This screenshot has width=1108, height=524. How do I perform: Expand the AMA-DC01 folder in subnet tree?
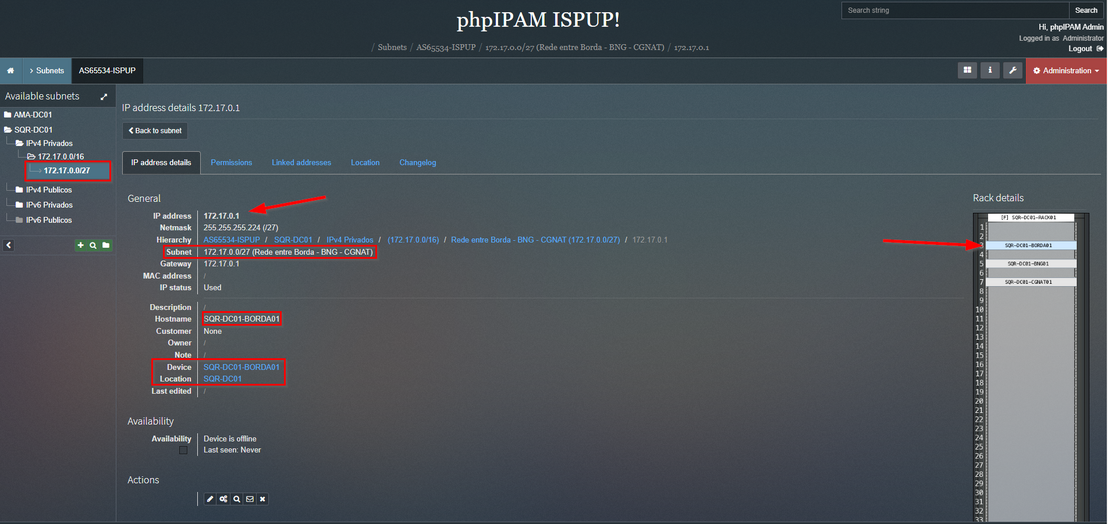tap(33, 114)
